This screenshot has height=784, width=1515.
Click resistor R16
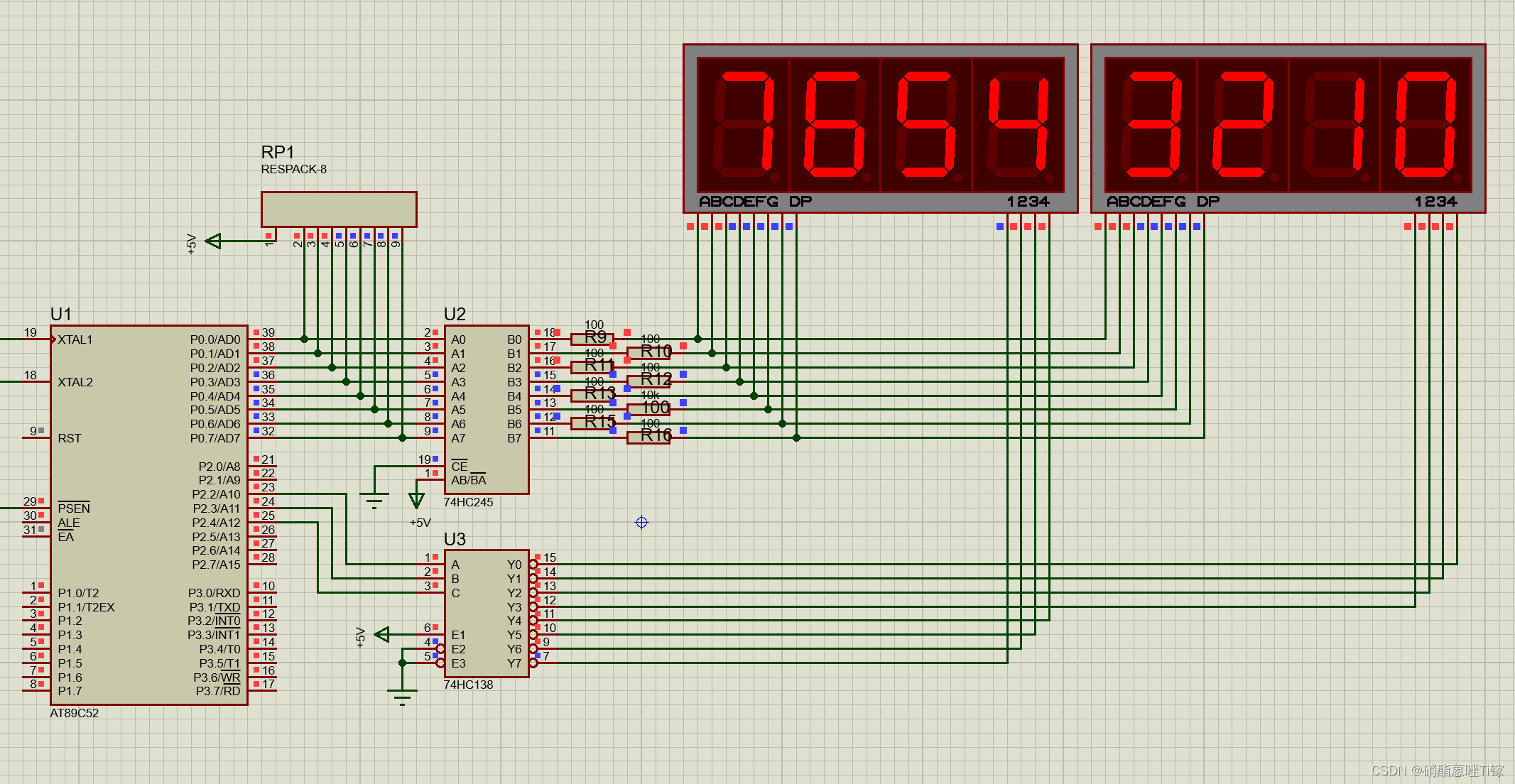coord(648,437)
